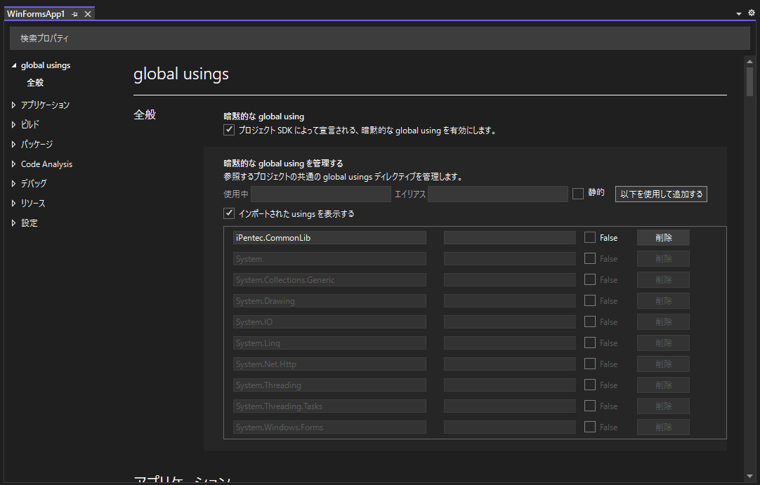Pin the WinFormsApp1 tab

[75, 14]
